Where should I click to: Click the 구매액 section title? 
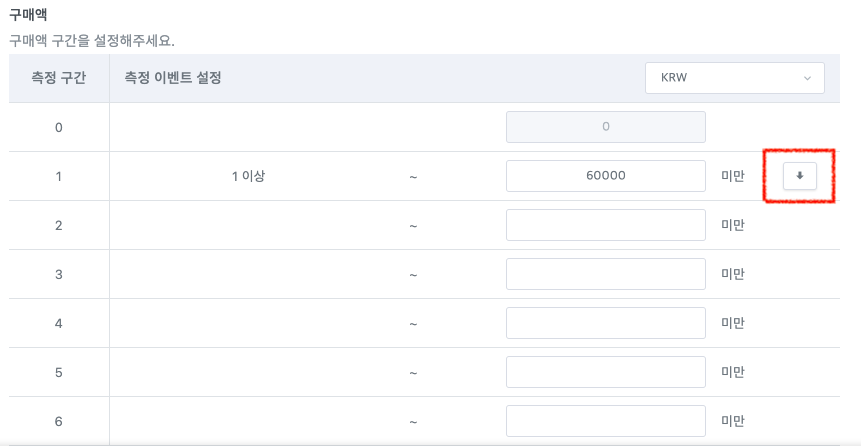coord(28,14)
